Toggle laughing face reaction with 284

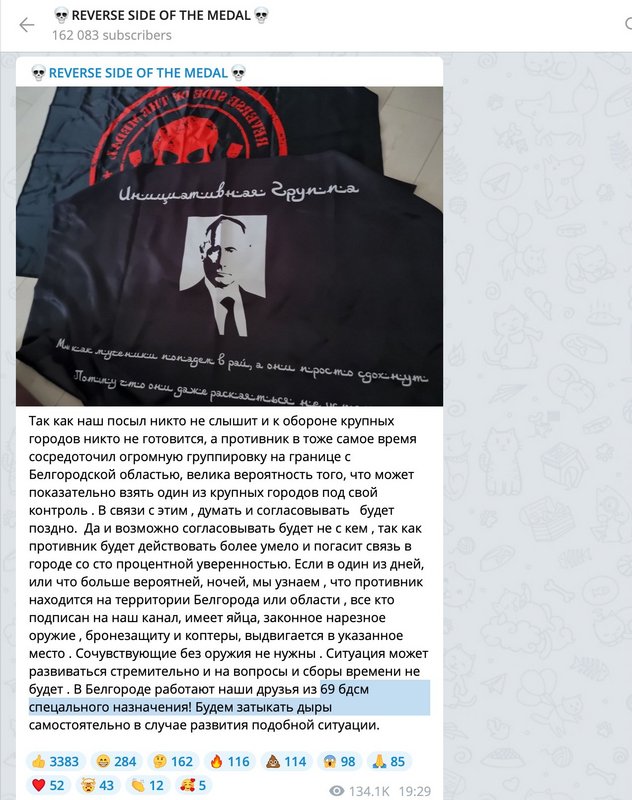pyautogui.click(x=116, y=762)
